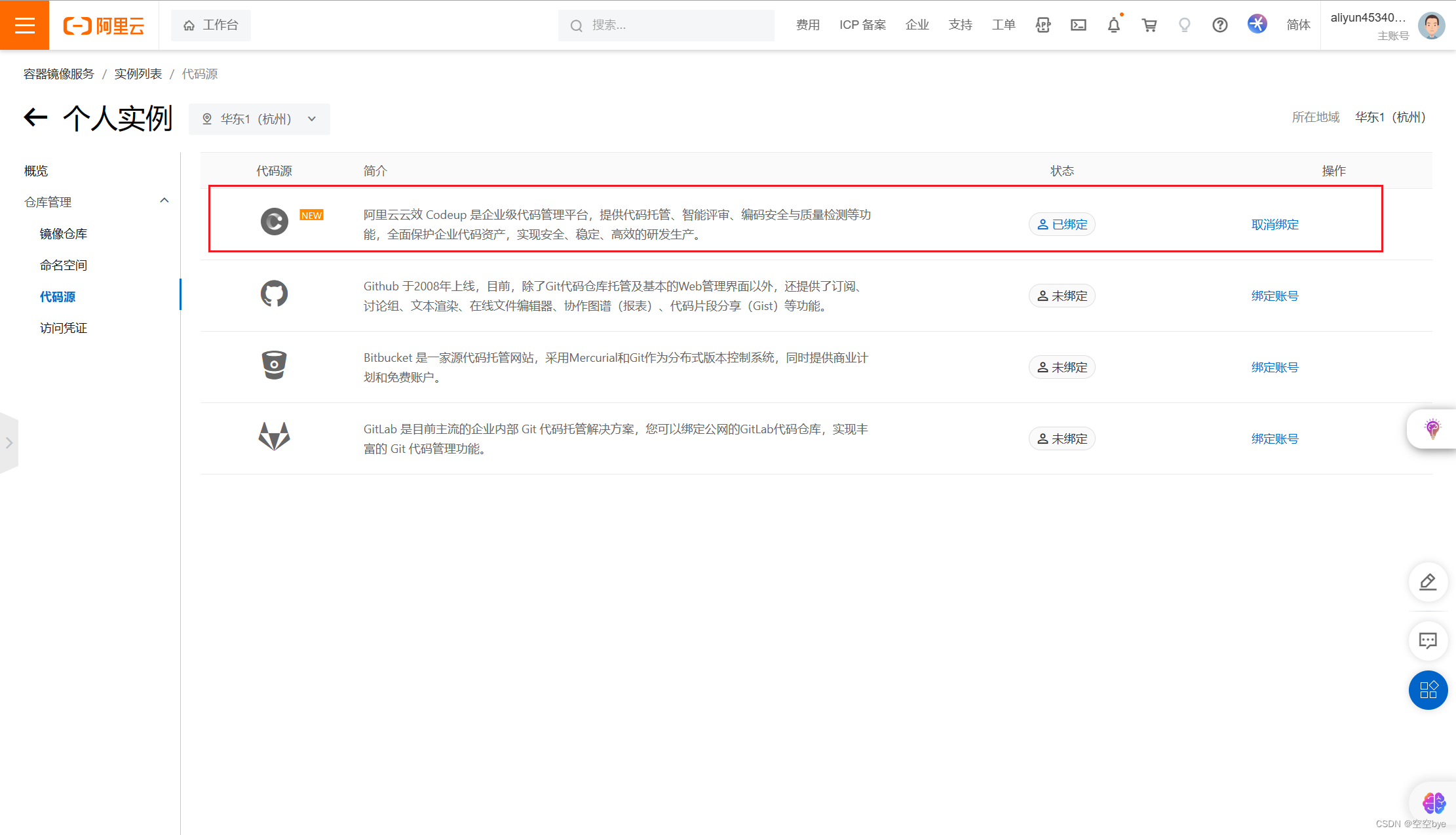This screenshot has width=1456, height=835.
Task: Open the ICP 备案 menu
Action: point(862,25)
